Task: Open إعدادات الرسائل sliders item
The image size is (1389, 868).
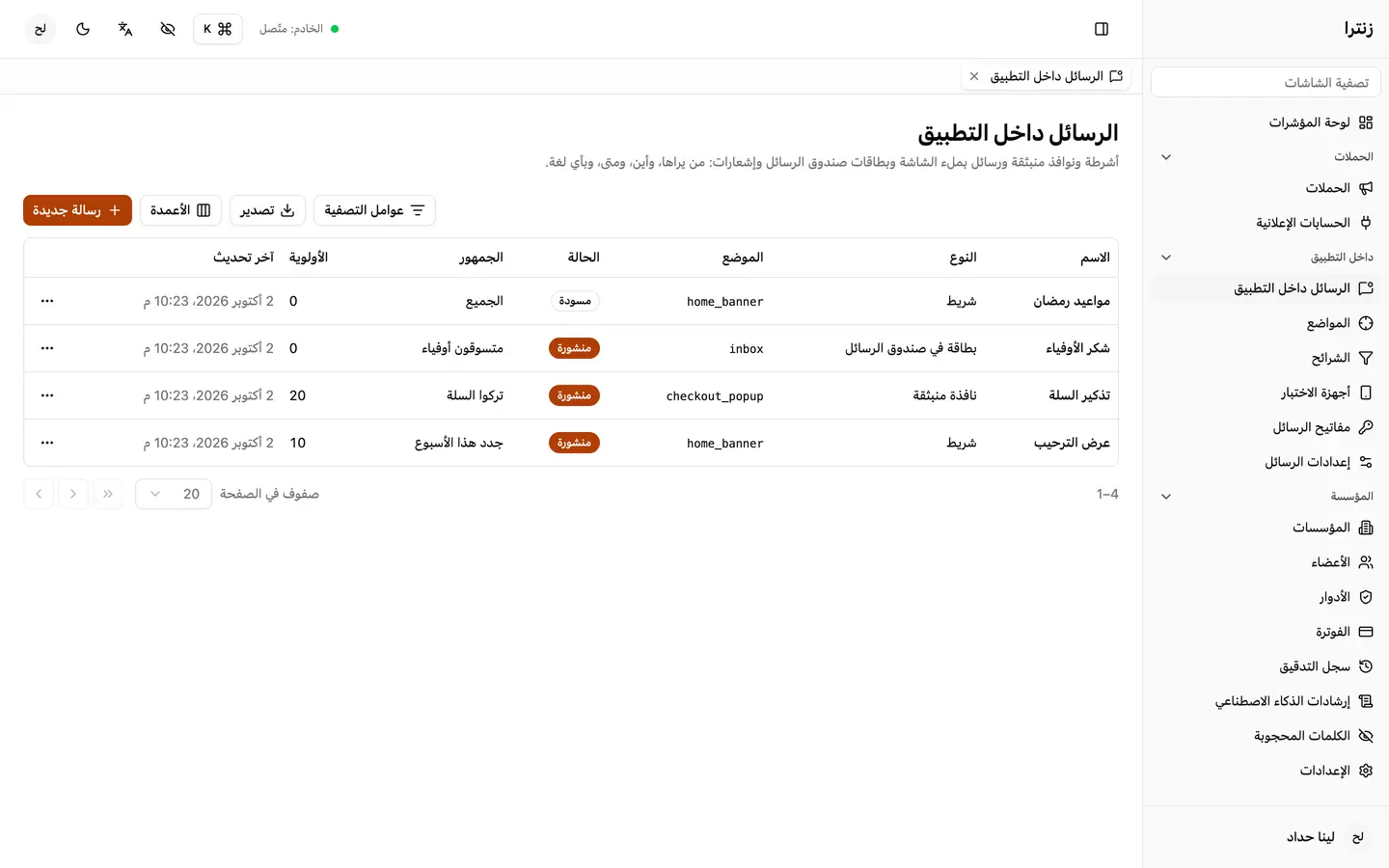Action: point(1266,462)
